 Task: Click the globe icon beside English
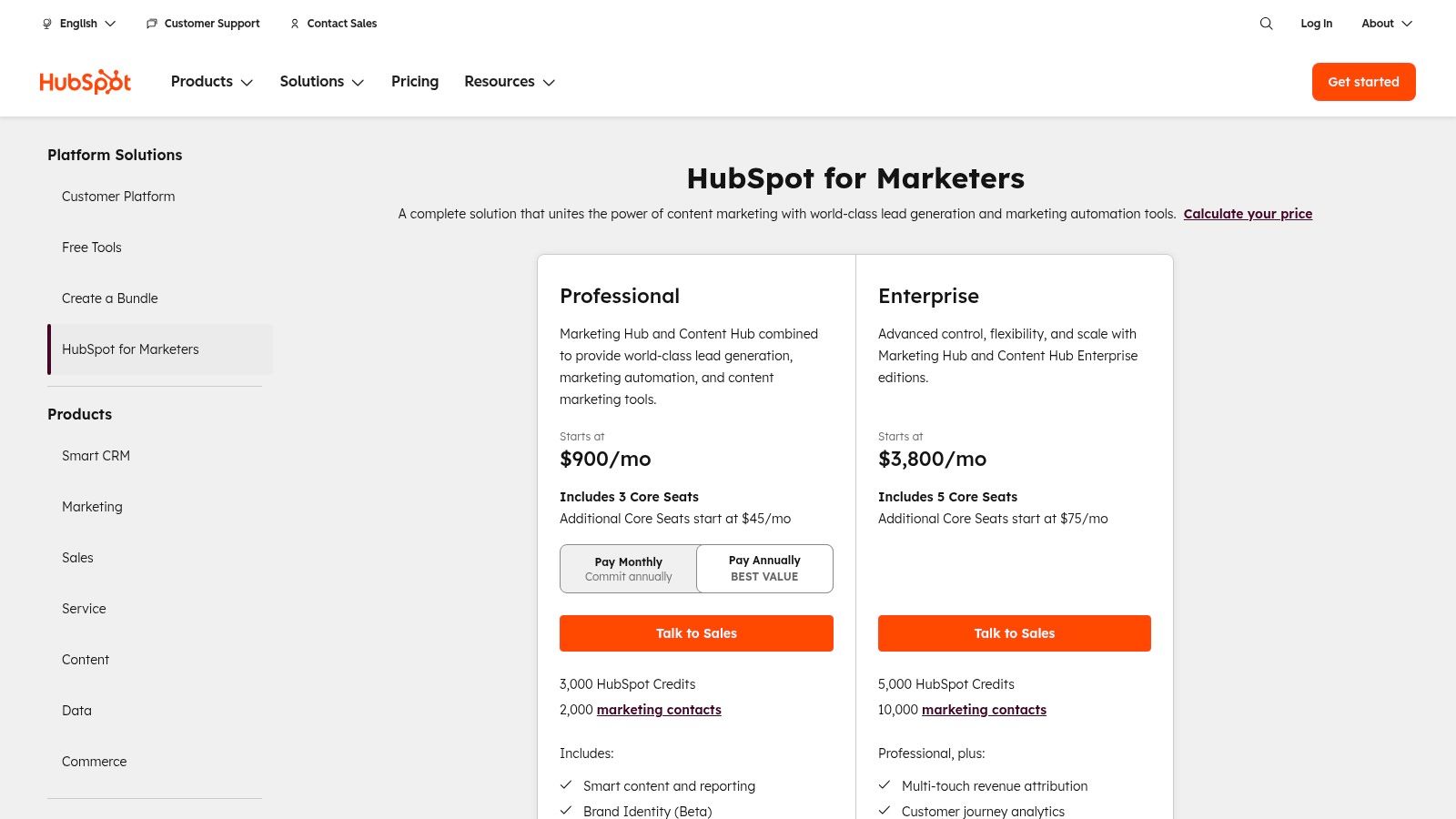(47, 24)
